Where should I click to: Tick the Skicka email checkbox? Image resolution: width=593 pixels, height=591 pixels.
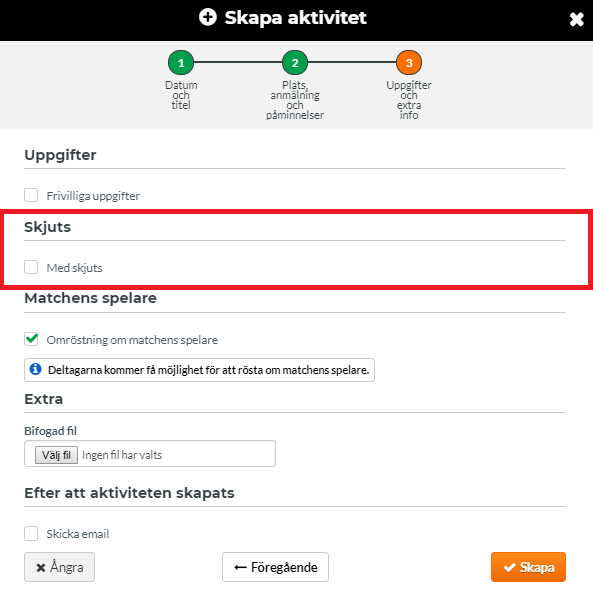pos(31,534)
